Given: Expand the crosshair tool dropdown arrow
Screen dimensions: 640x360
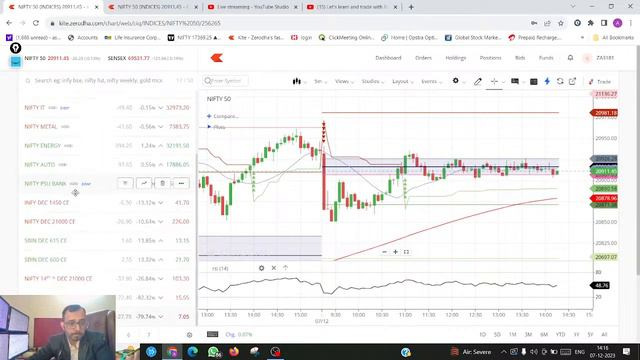Looking at the screenshot, I should (503, 82).
